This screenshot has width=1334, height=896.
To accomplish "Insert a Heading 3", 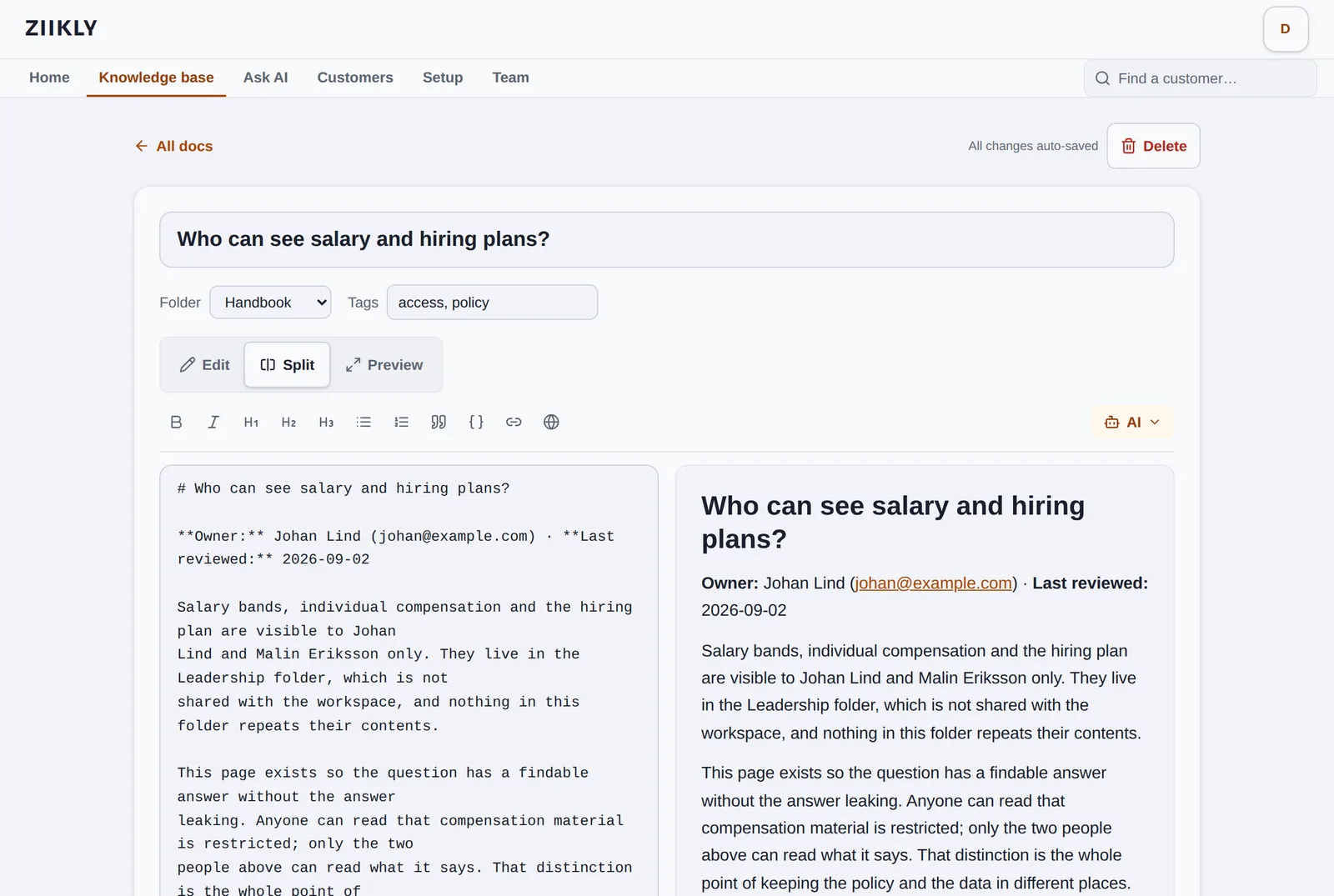I will pyautogui.click(x=326, y=422).
